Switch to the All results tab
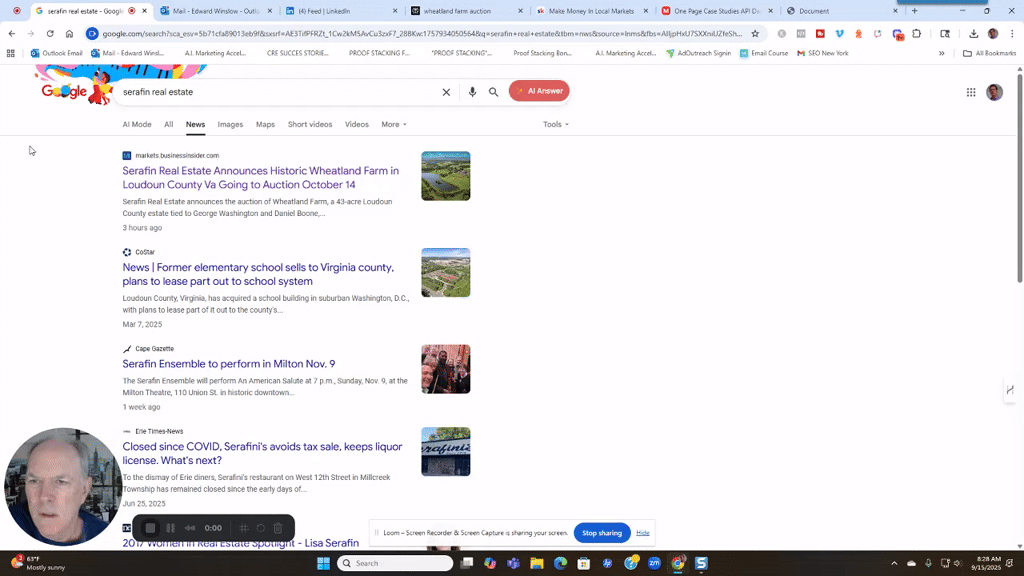Screen dimensions: 1024x576 (x=168, y=124)
